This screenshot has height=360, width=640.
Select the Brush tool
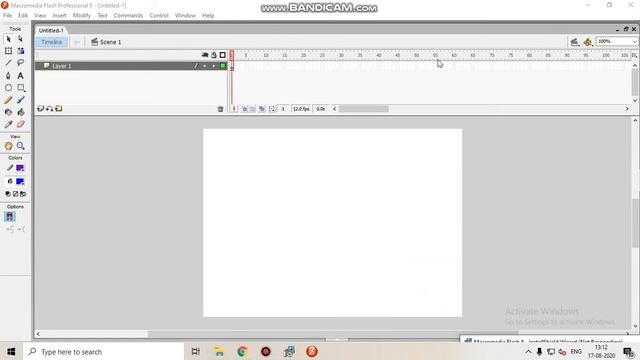click(x=20, y=100)
